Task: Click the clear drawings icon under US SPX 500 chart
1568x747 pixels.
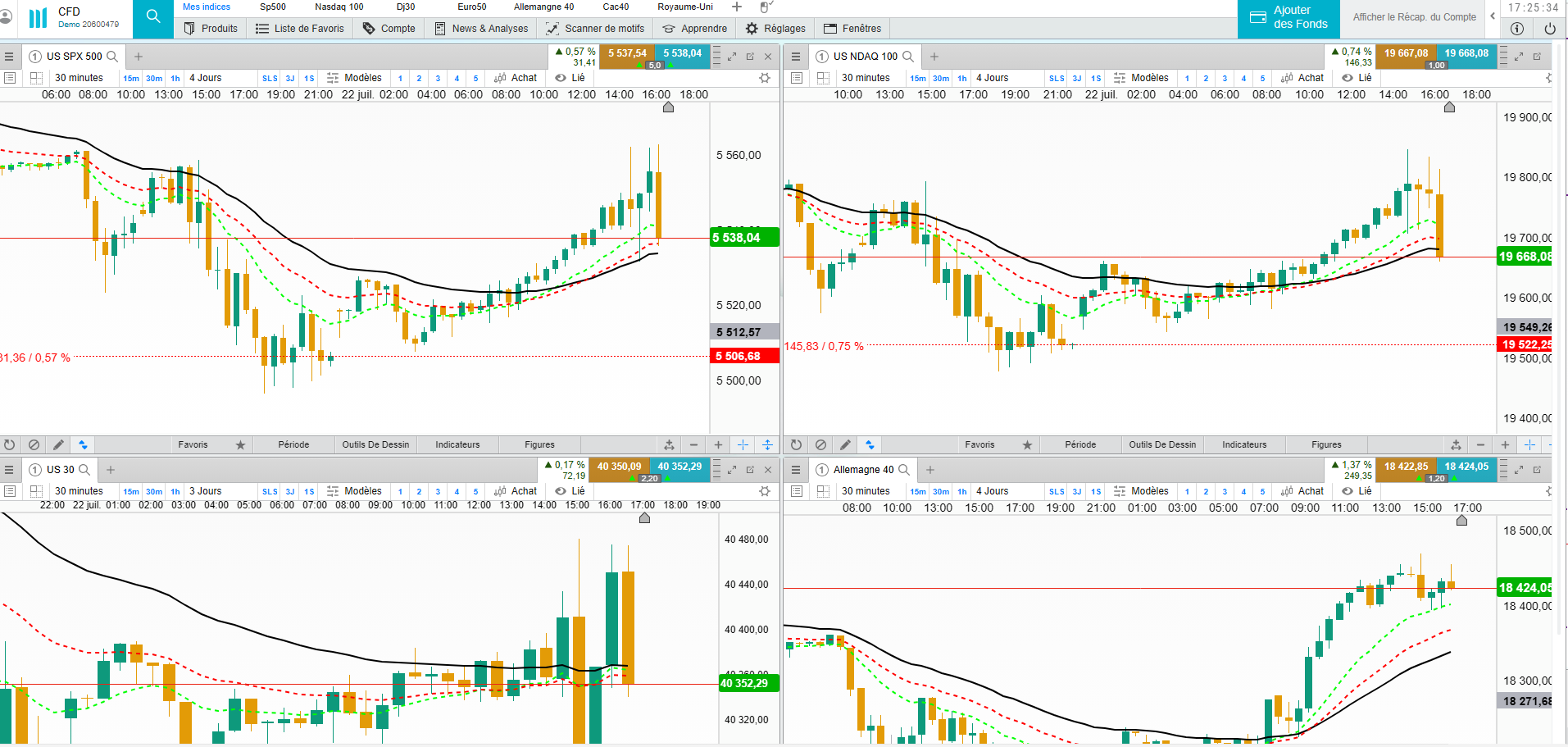Action: [34, 444]
